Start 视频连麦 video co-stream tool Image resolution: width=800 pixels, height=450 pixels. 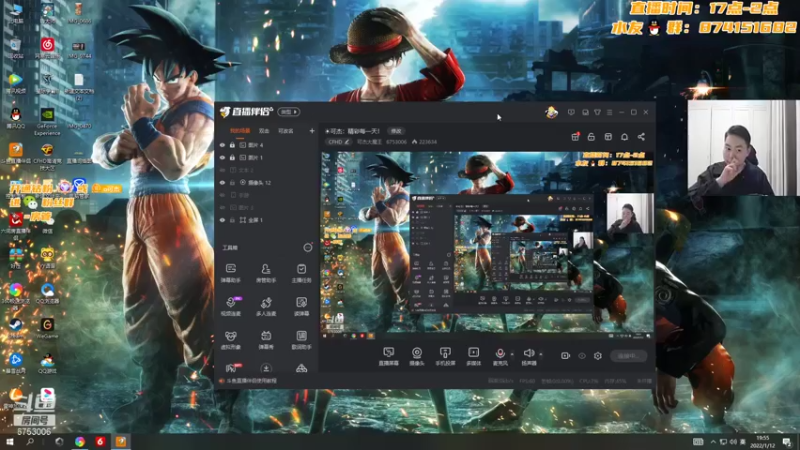[x=231, y=307]
